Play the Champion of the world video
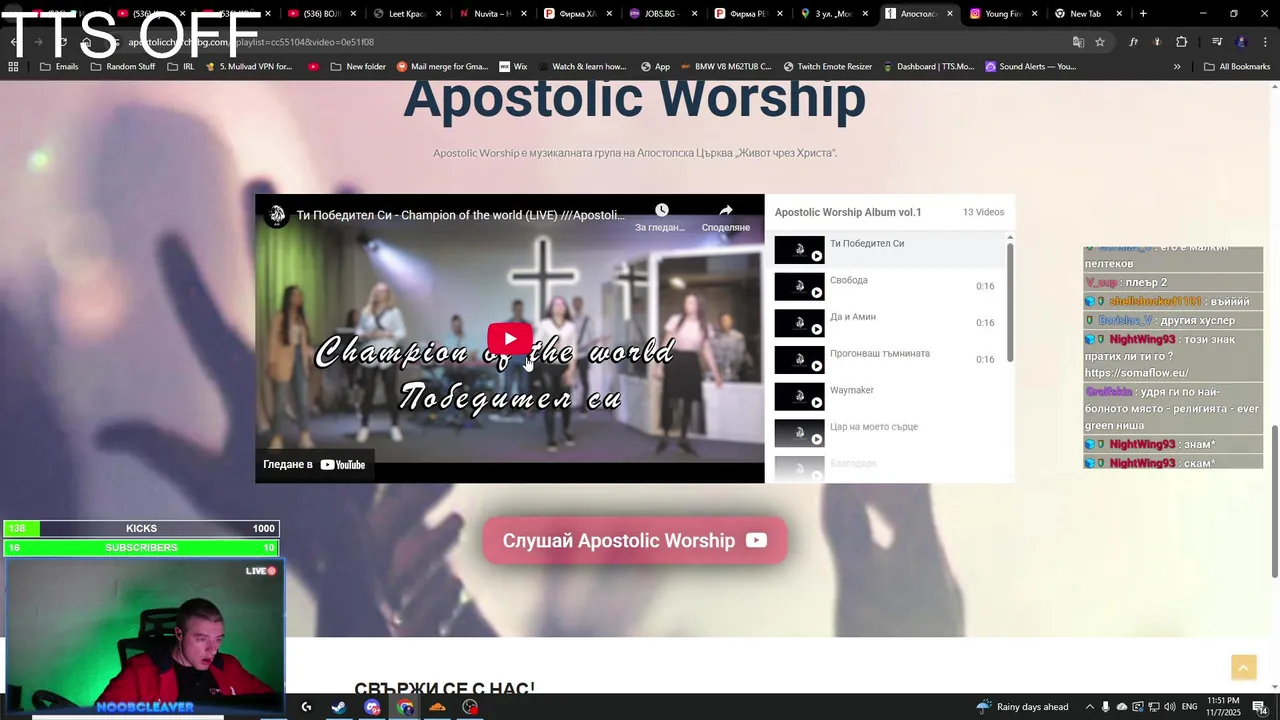1280x720 pixels. tap(510, 339)
